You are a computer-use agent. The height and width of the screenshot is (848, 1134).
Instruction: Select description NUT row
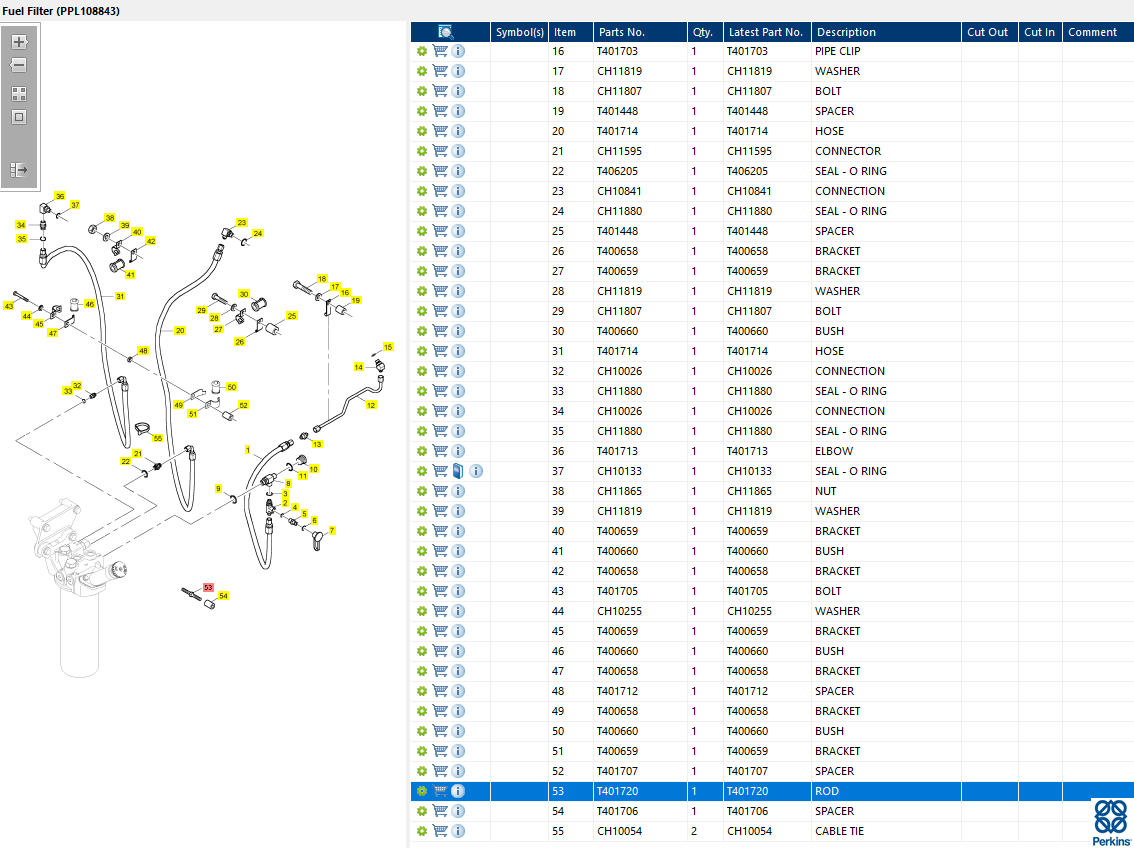tap(825, 491)
